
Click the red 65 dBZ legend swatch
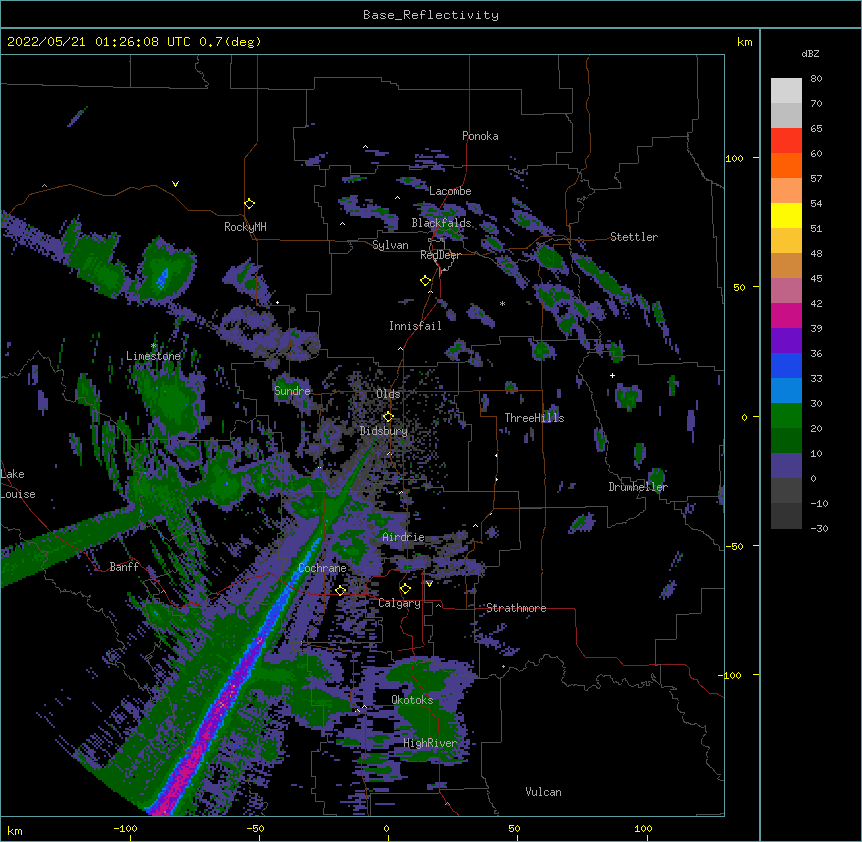786,141
